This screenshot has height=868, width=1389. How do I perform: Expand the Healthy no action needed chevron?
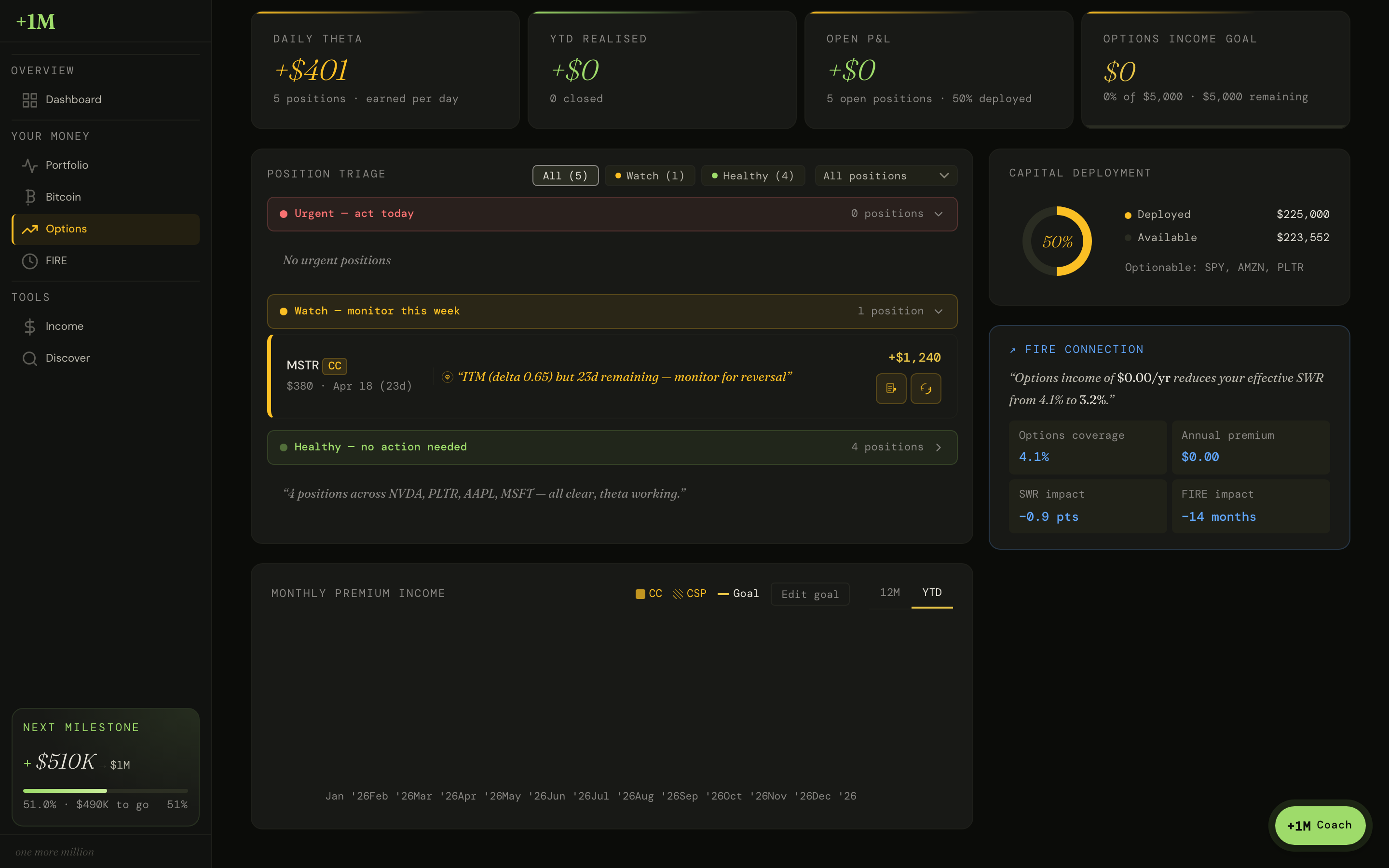click(x=939, y=447)
